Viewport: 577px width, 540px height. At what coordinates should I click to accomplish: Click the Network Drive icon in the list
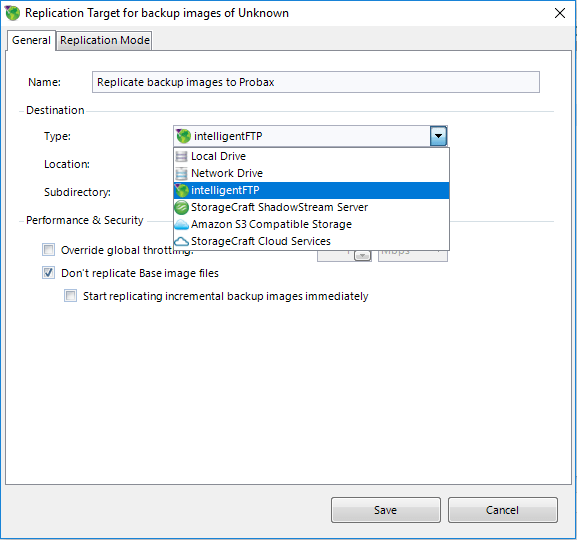click(181, 173)
